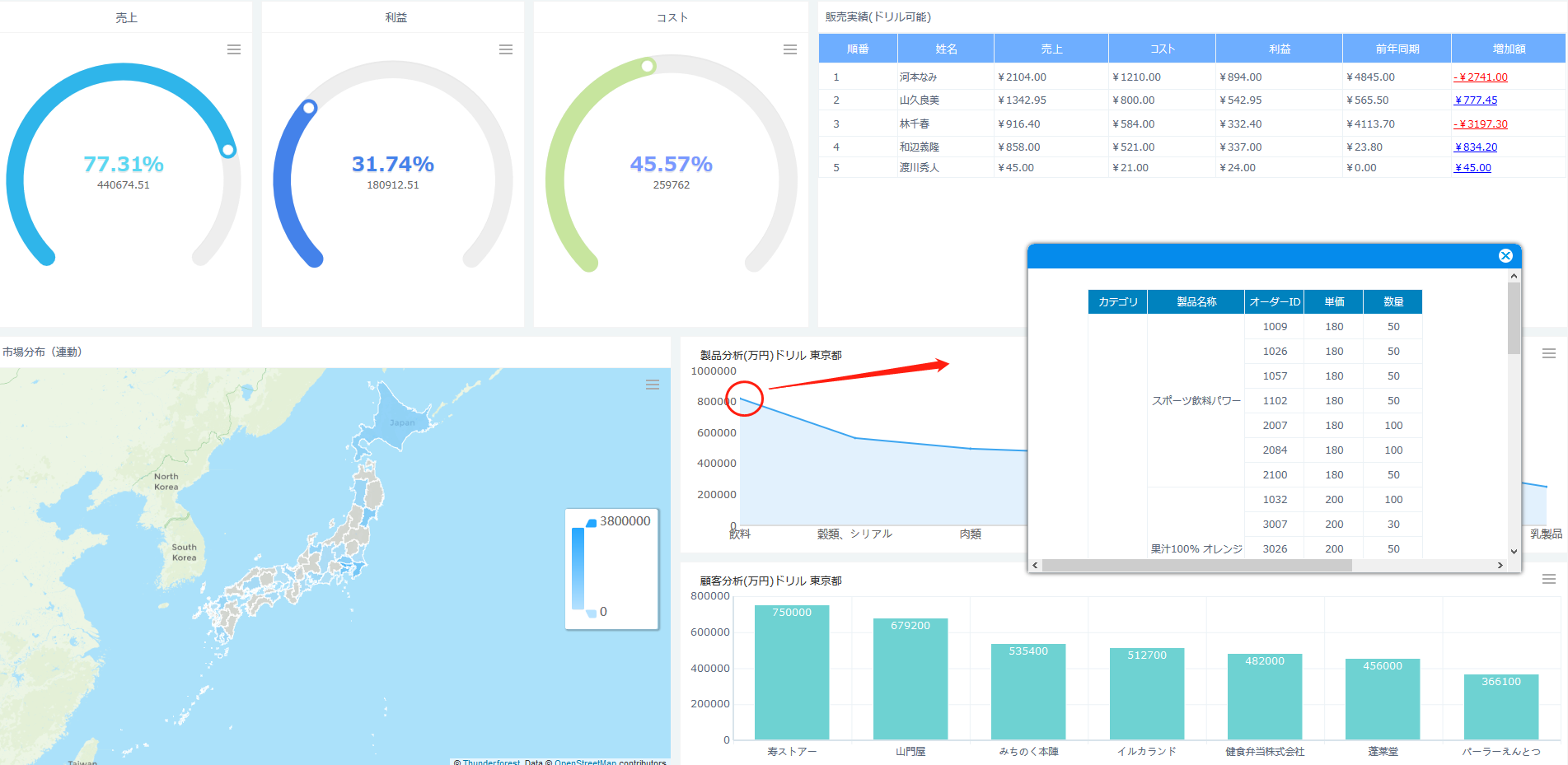
Task: Click the map legend top handle at 3800000
Action: (591, 523)
